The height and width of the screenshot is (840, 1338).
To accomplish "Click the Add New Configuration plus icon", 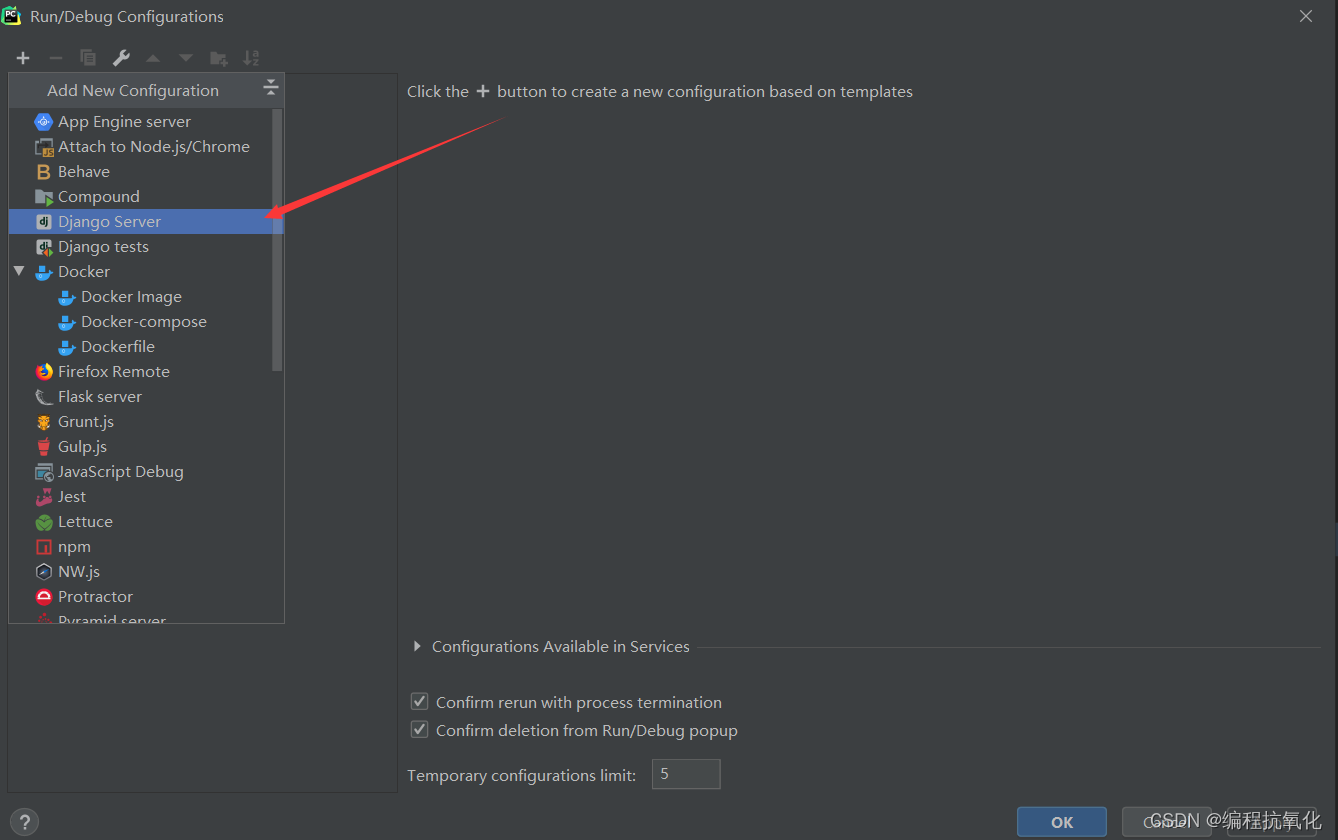I will 23,58.
